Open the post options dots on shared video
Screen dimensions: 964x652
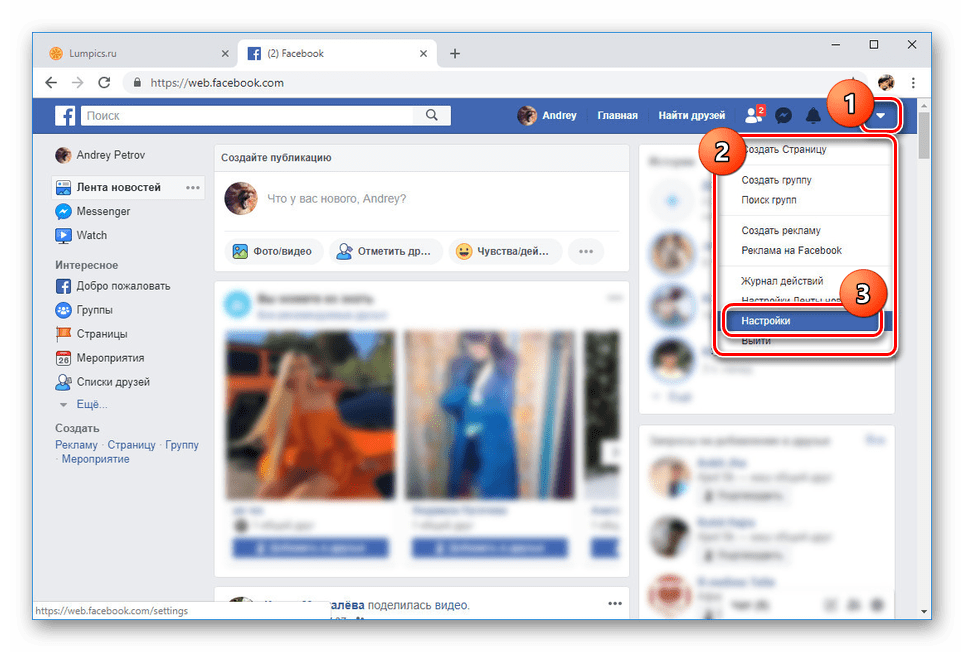[x=615, y=603]
